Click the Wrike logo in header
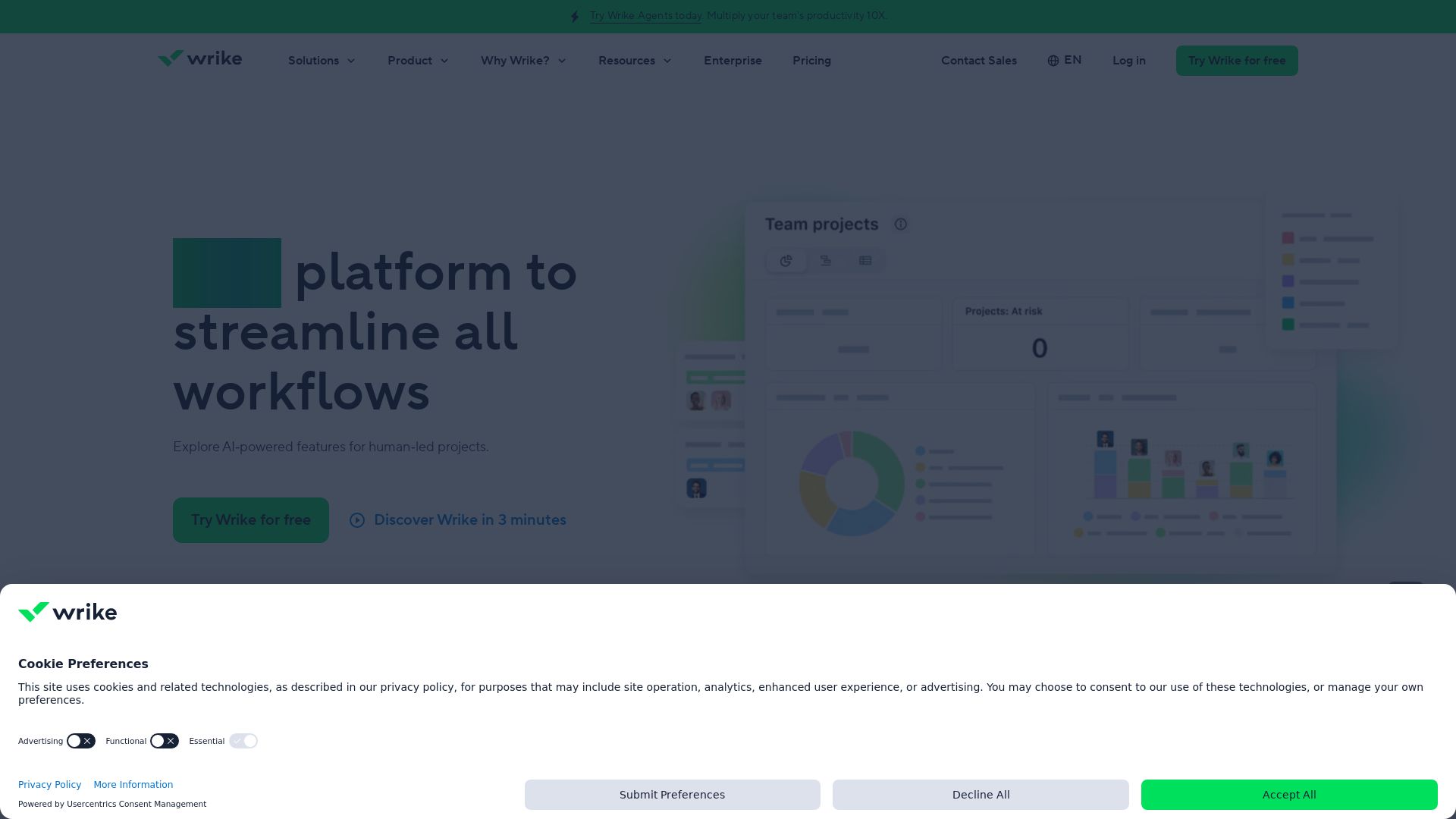 tap(199, 59)
